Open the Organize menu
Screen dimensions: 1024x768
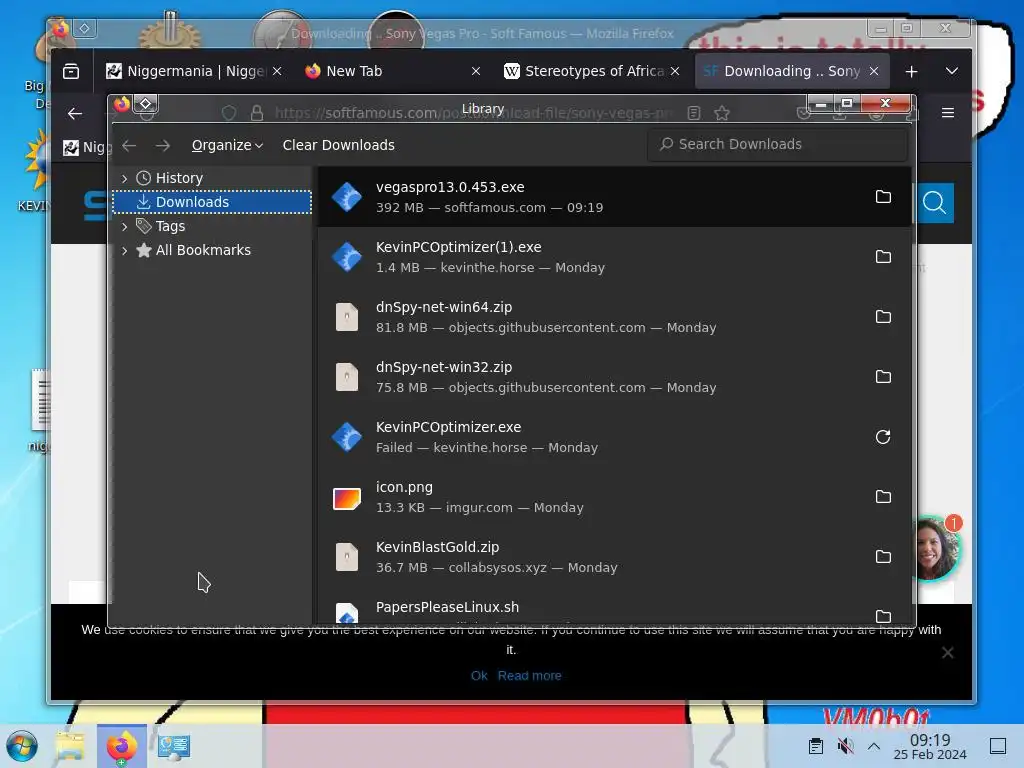[227, 145]
